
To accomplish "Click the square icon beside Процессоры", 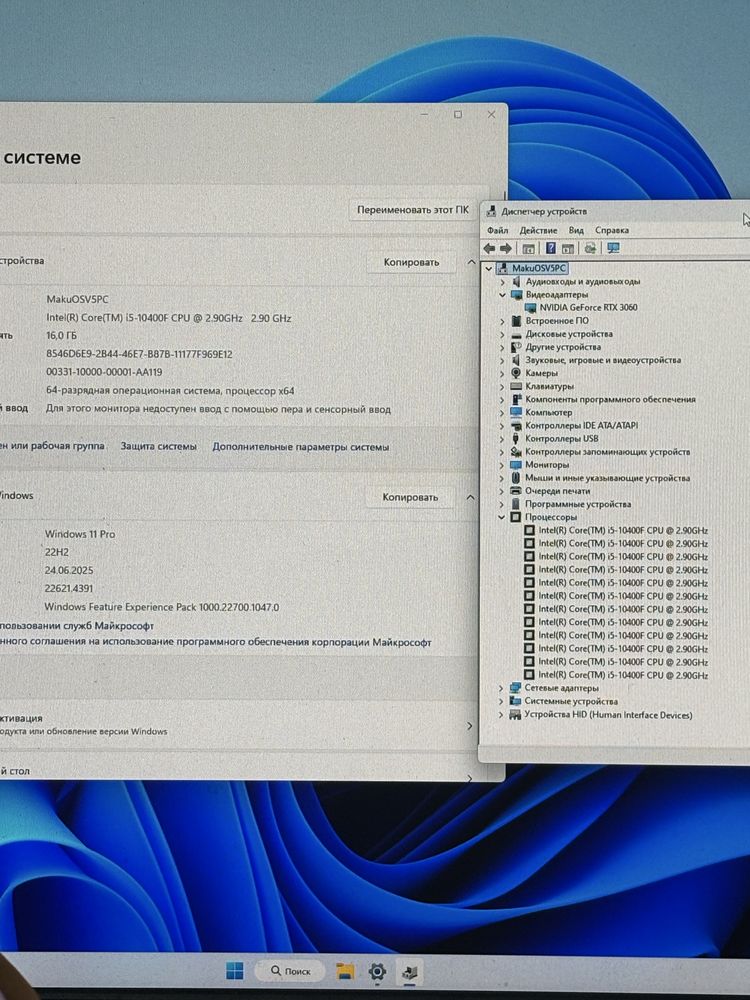I will click(516, 517).
